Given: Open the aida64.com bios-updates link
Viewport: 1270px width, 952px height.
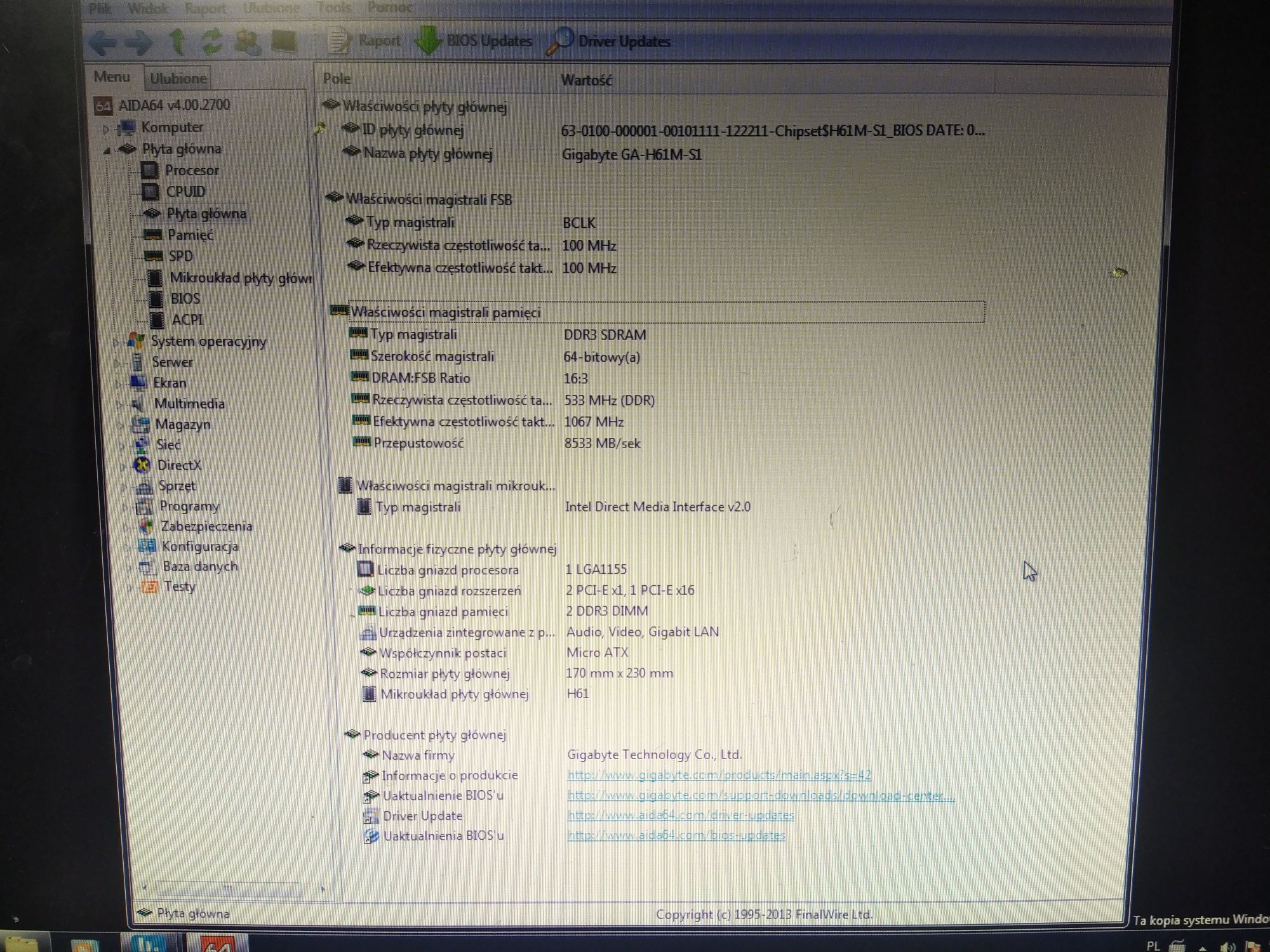Looking at the screenshot, I should click(676, 836).
